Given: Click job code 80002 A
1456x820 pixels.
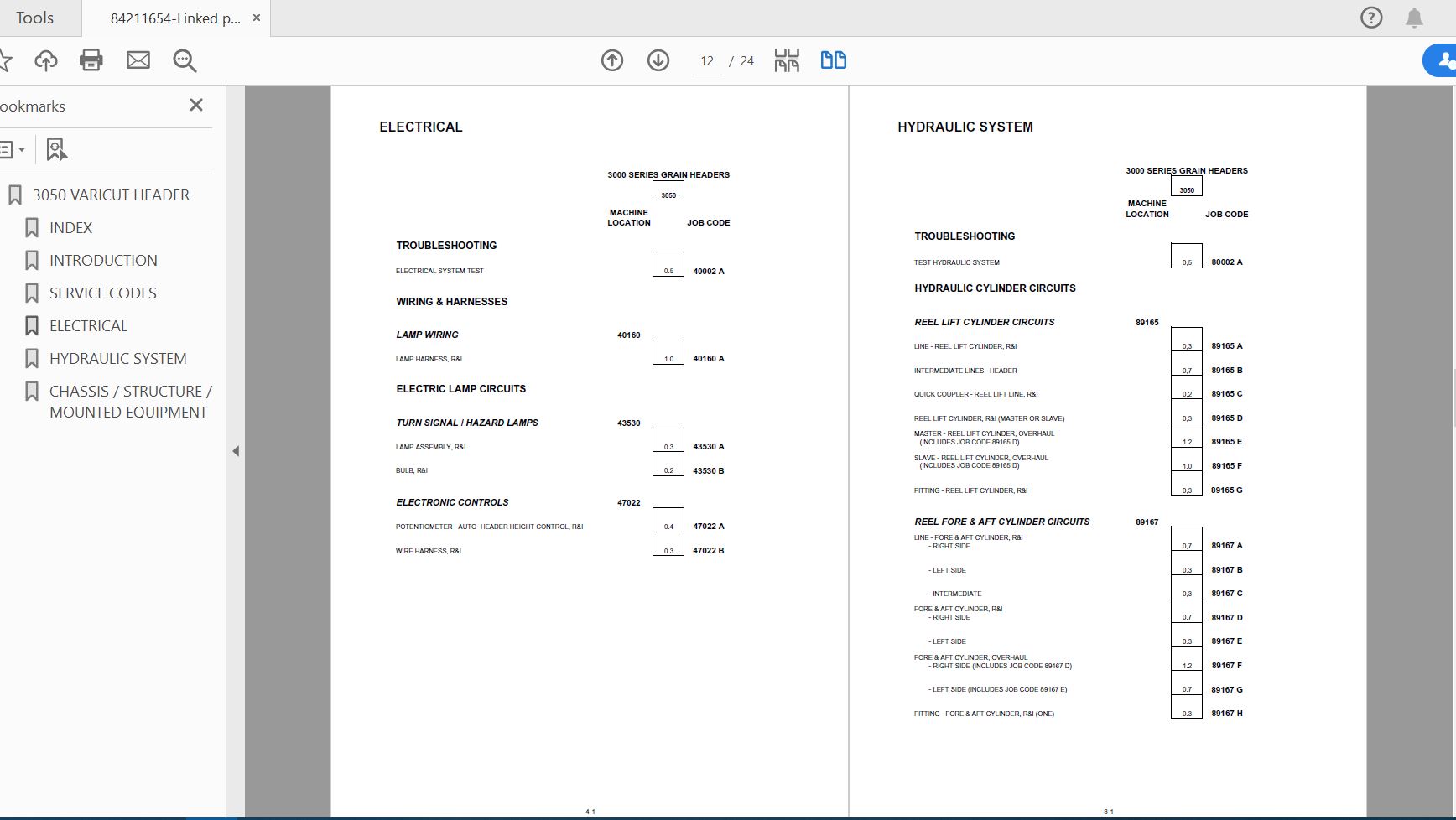Looking at the screenshot, I should point(1227,262).
